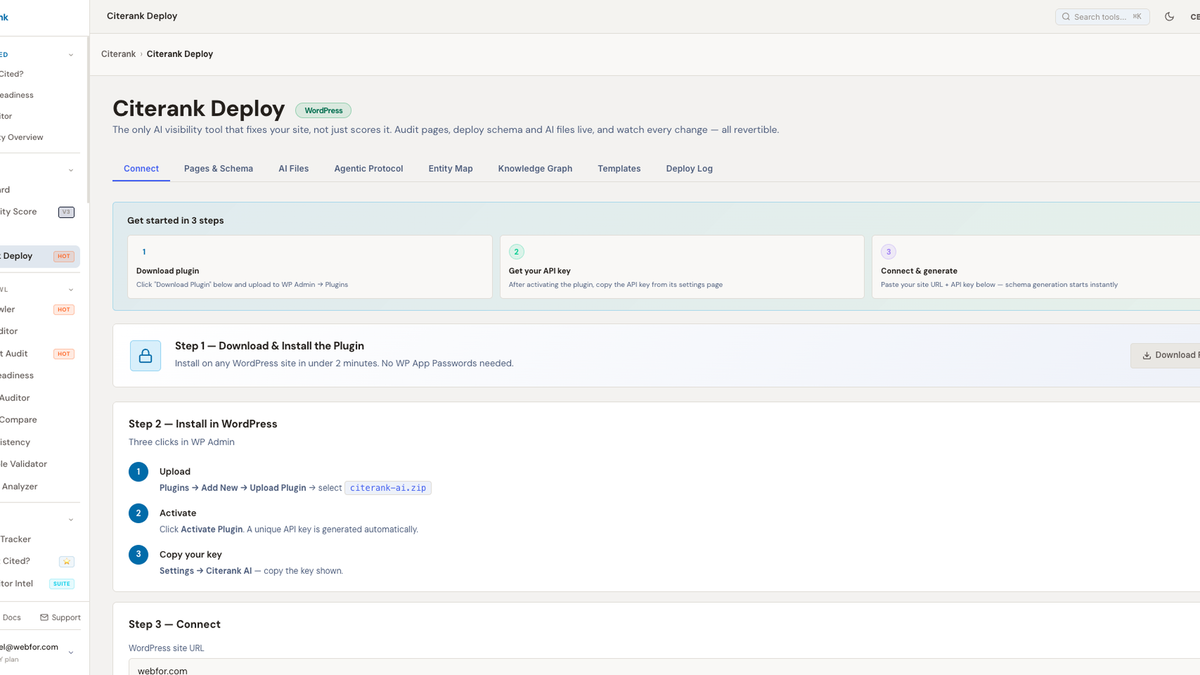The width and height of the screenshot is (1200, 675).
Task: Click the 'Three clicks in WP Admin' text
Action: (182, 442)
